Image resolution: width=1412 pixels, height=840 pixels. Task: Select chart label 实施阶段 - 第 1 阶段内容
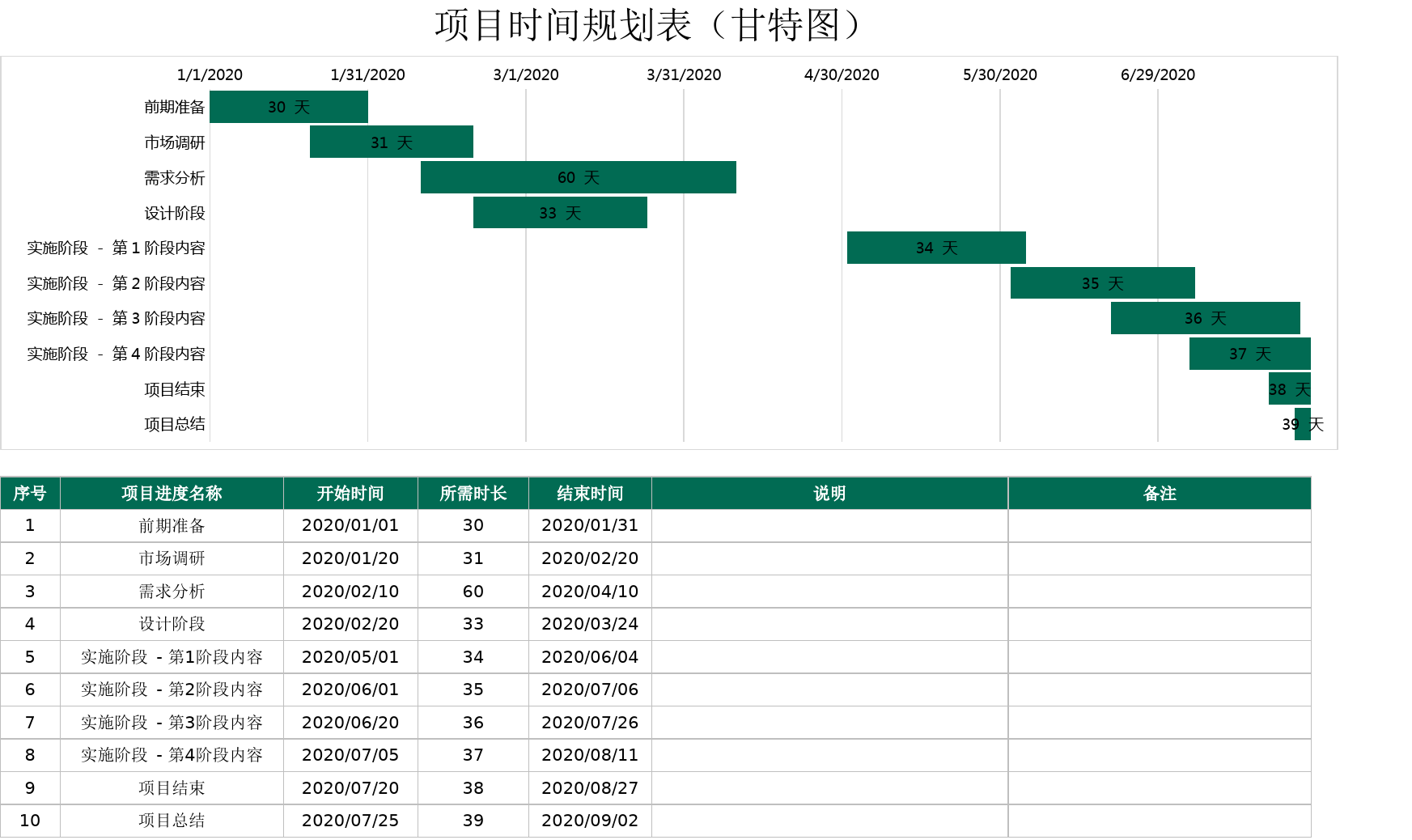click(x=116, y=248)
